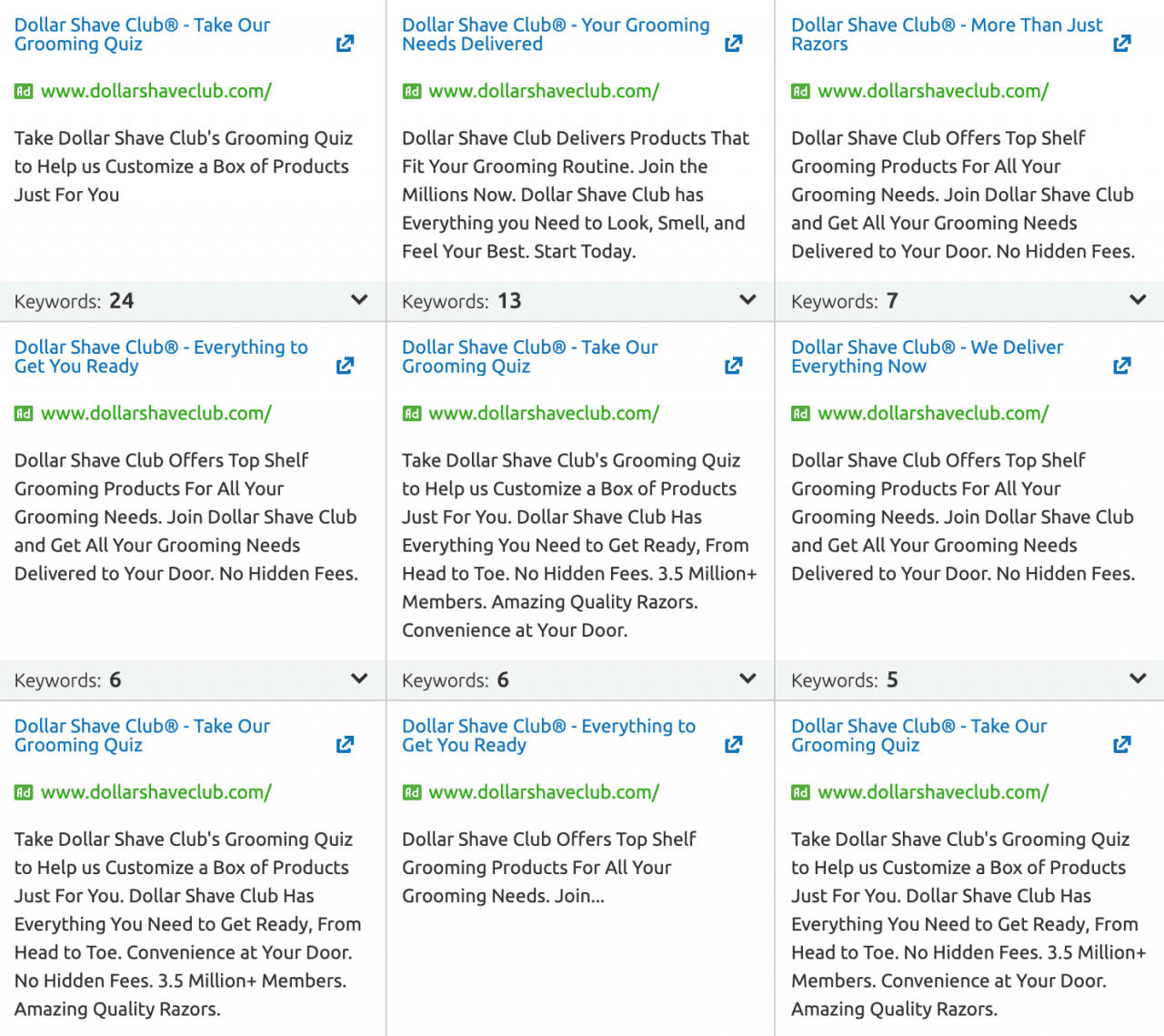1164x1036 pixels.
Task: Expand the 'Keywords: 13' row
Action: coord(748,299)
